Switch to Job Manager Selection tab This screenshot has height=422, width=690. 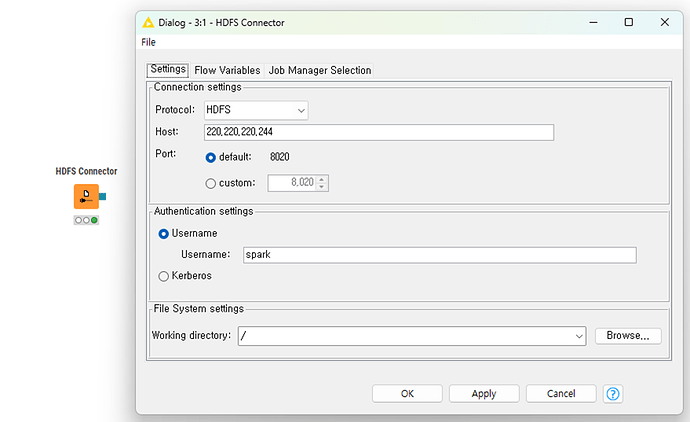(320, 70)
